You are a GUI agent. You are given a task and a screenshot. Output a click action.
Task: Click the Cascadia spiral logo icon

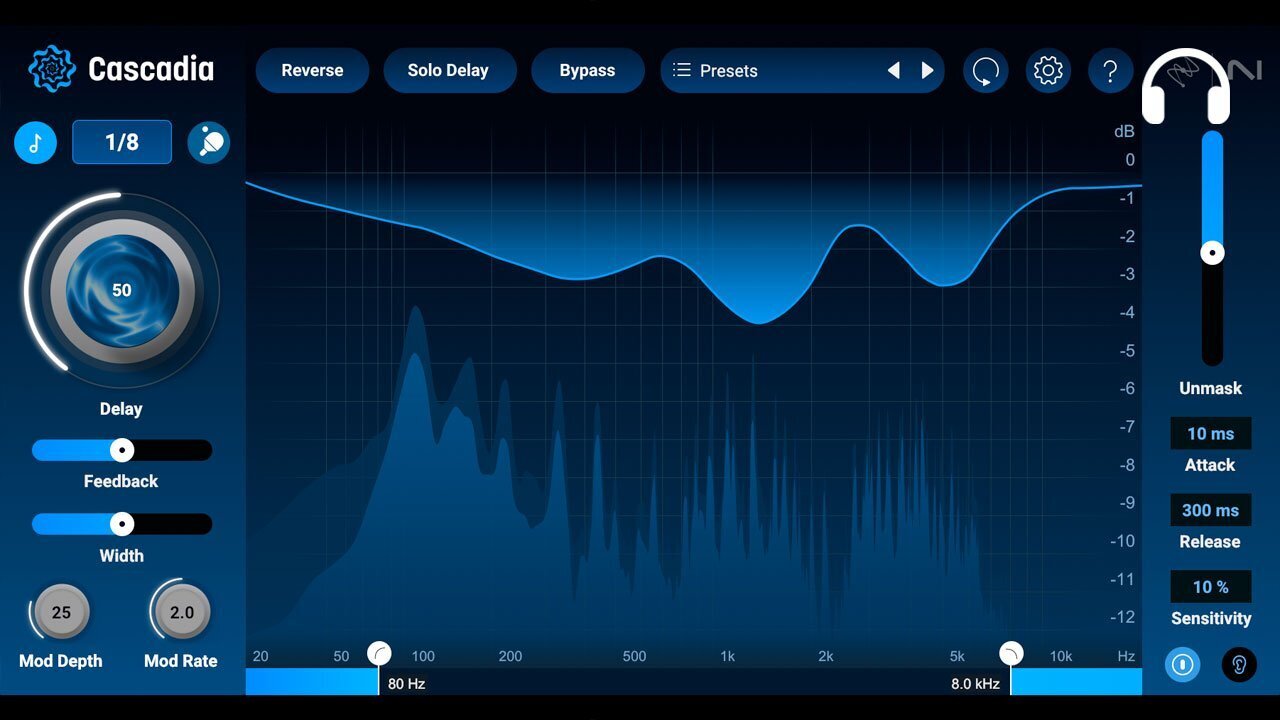tap(52, 69)
